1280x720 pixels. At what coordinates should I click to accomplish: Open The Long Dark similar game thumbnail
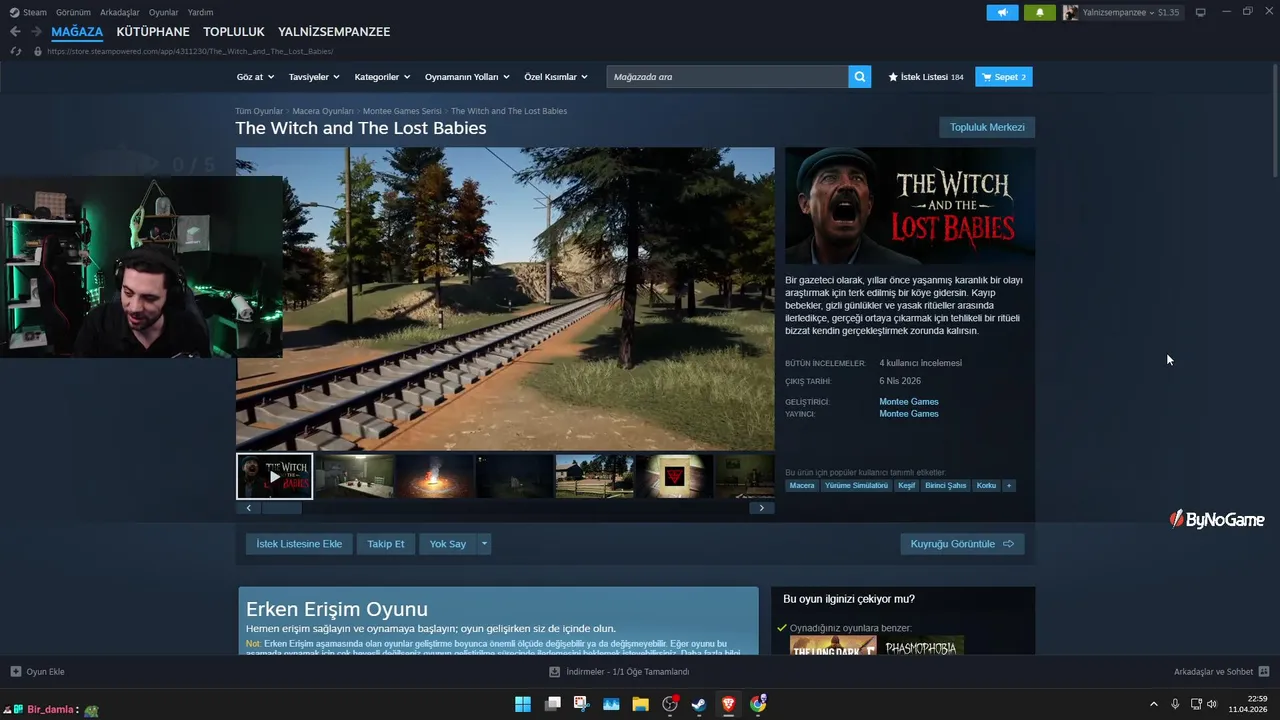click(833, 646)
